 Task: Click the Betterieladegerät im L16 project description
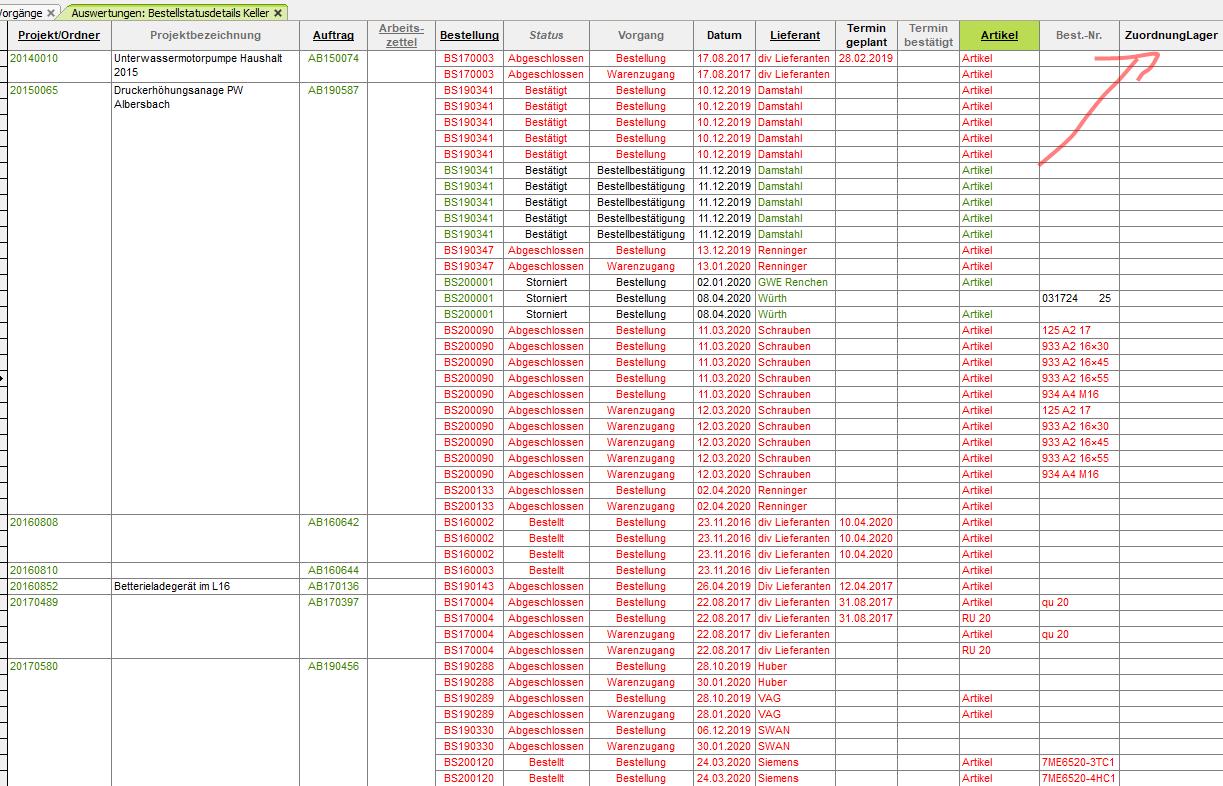[172, 587]
